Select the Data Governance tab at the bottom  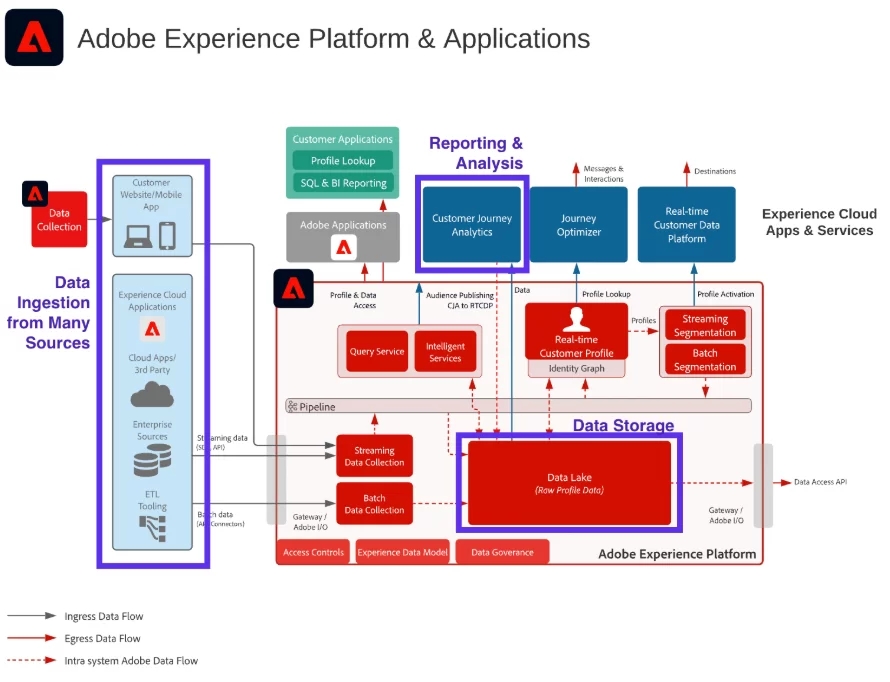(x=502, y=552)
